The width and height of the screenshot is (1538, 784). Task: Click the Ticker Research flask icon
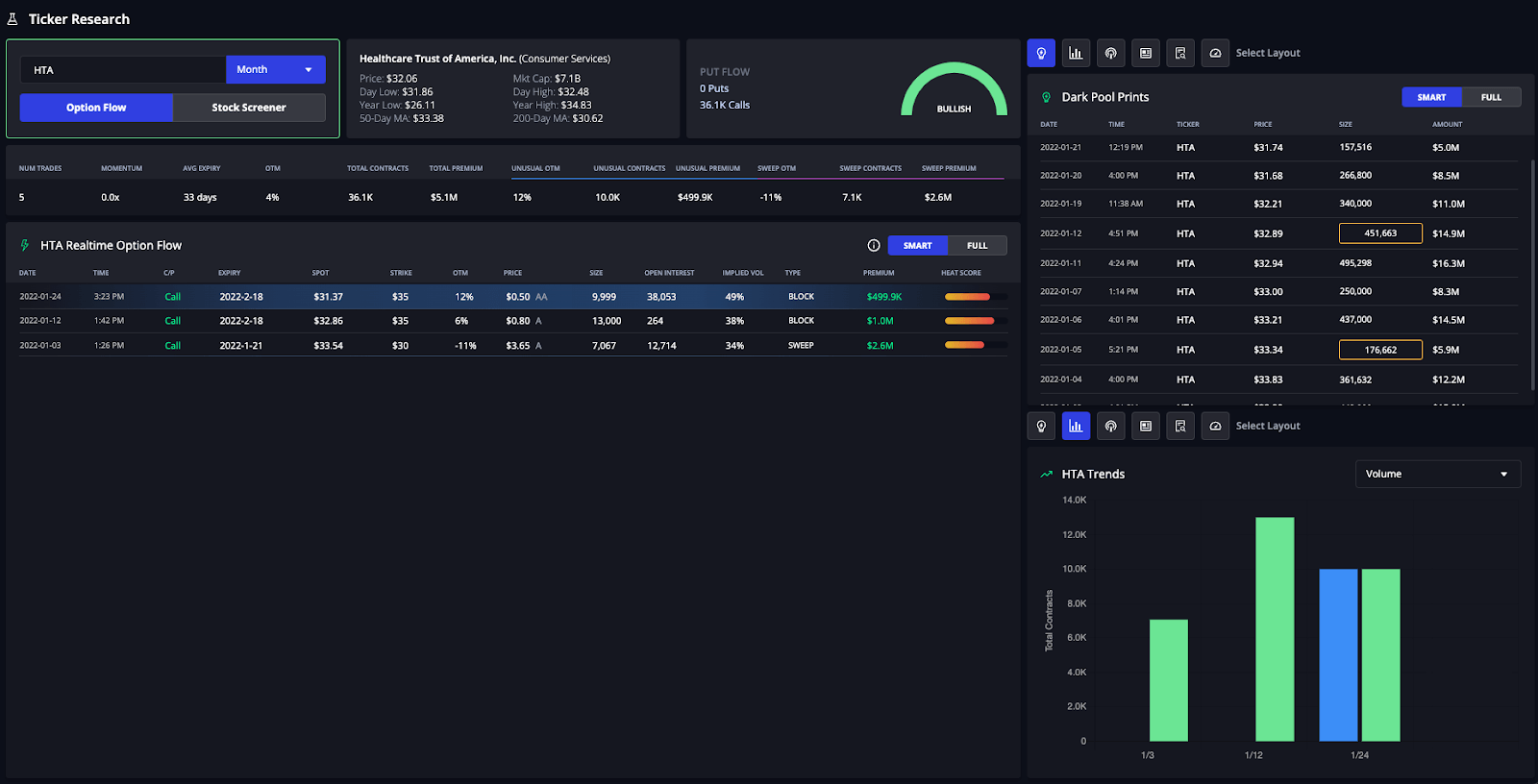pyautogui.click(x=12, y=19)
